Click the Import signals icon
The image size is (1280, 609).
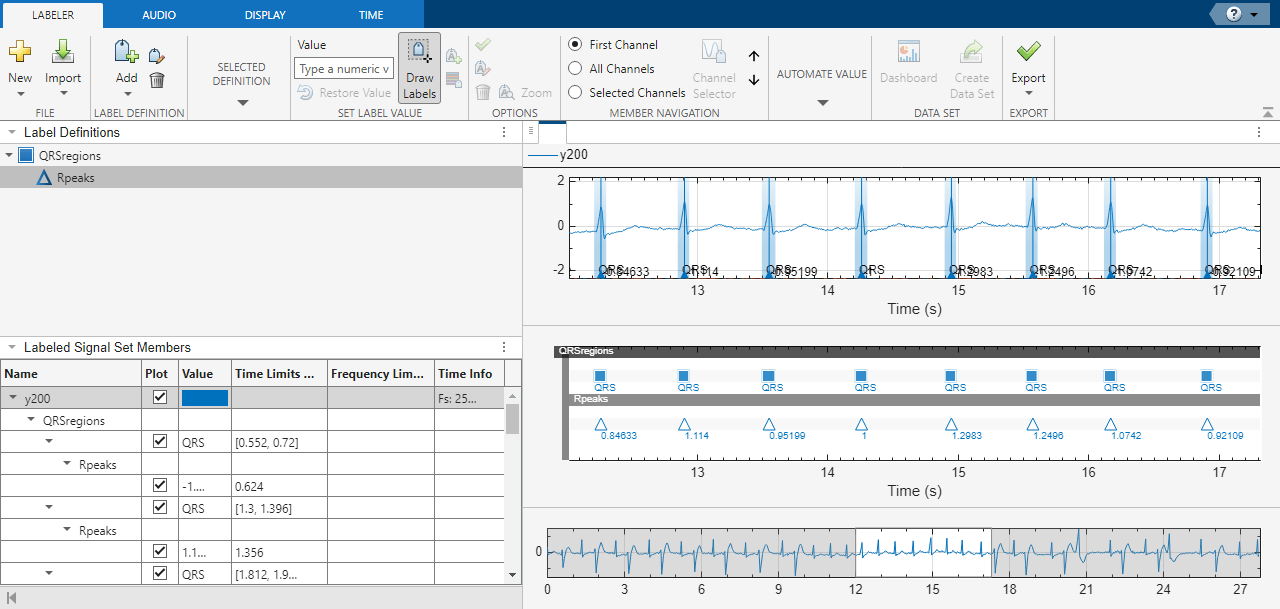[x=63, y=52]
